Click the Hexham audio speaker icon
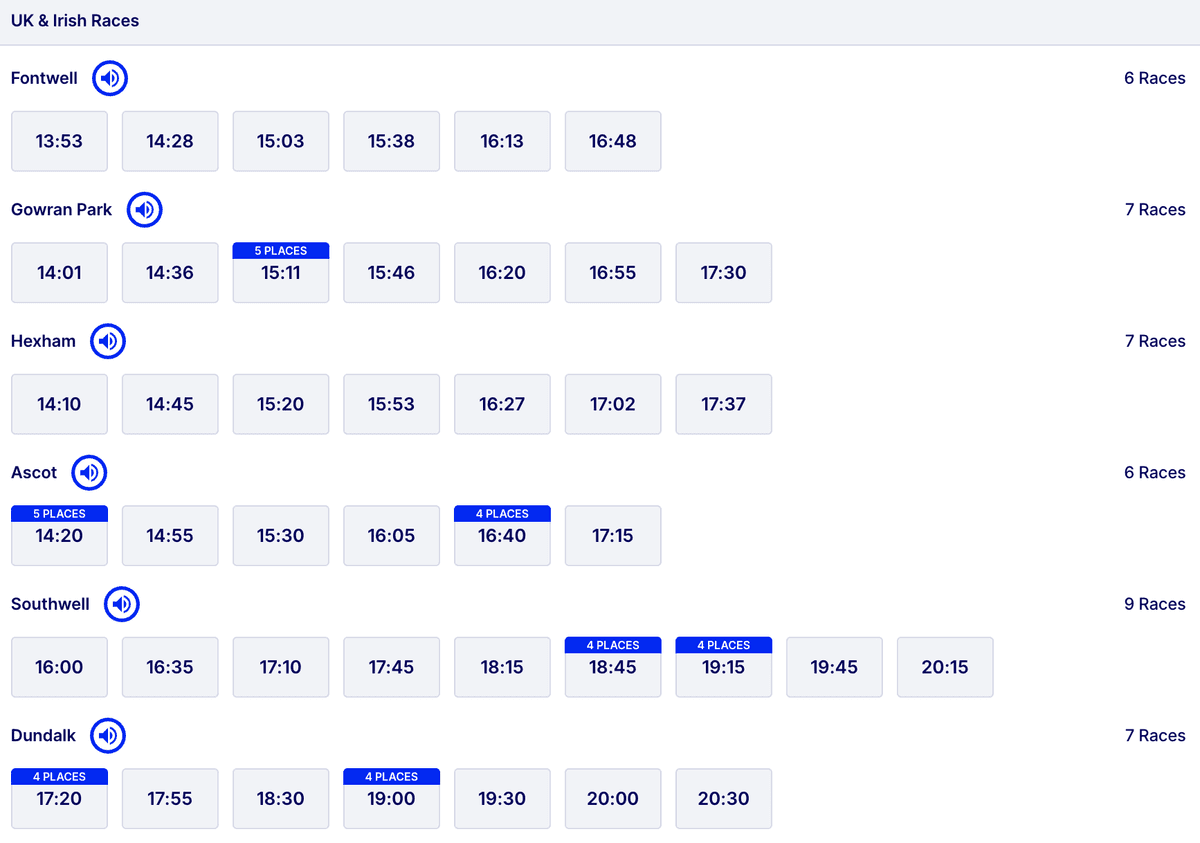Screen dimensions: 1200x843 [x=108, y=341]
